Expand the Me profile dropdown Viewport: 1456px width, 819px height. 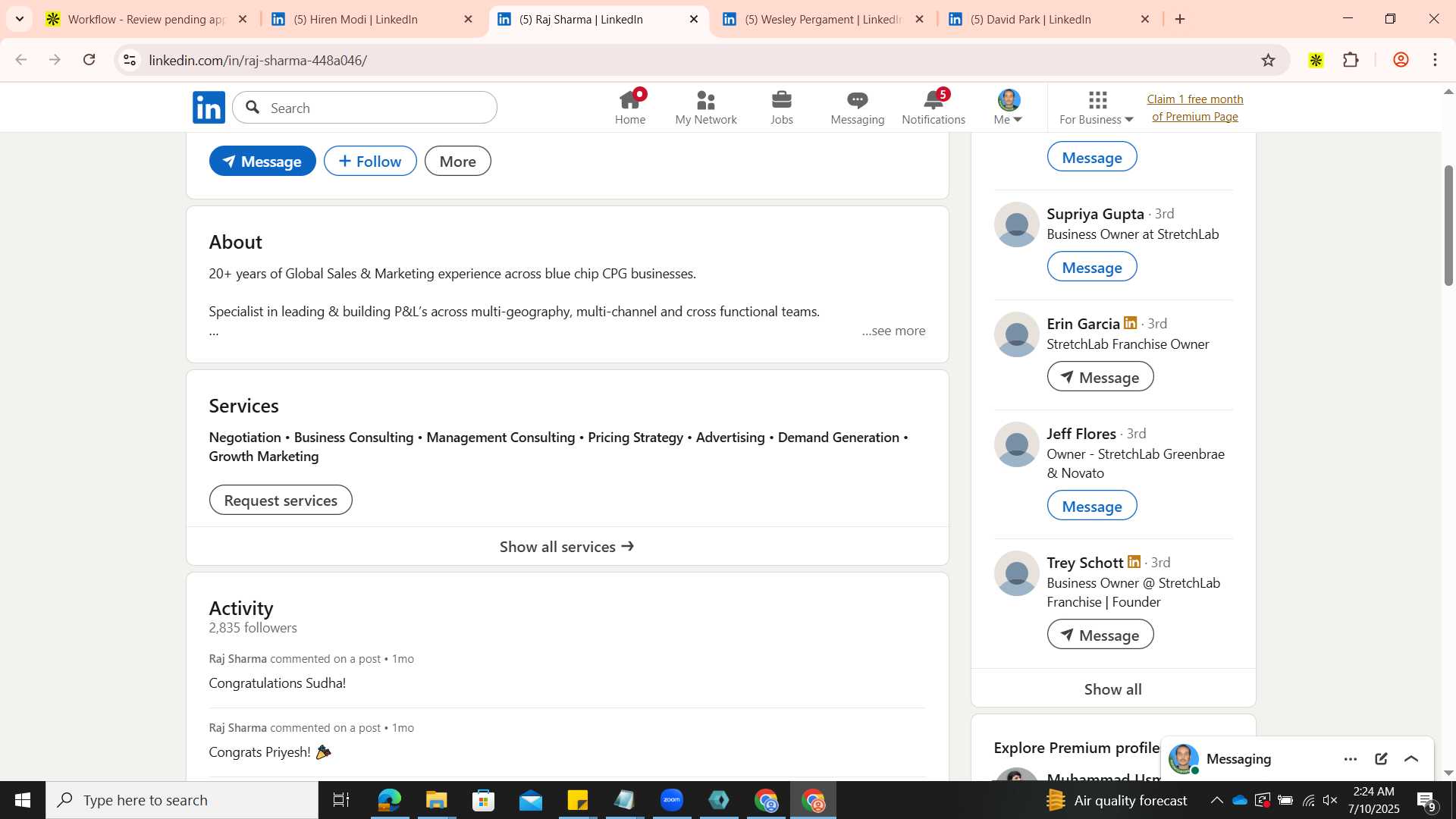[x=1009, y=108]
